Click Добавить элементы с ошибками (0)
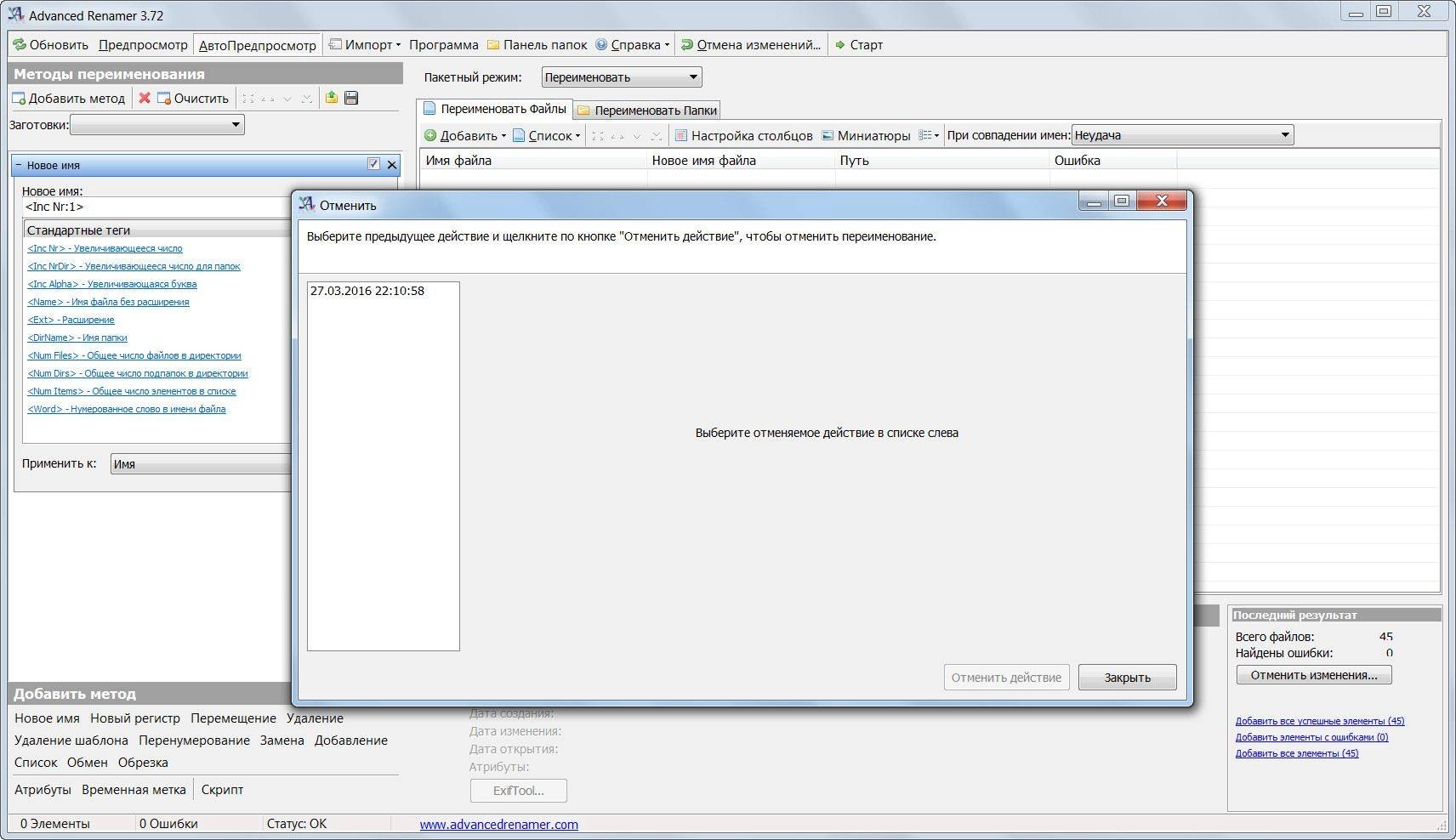Image resolution: width=1456 pixels, height=840 pixels. (1311, 737)
